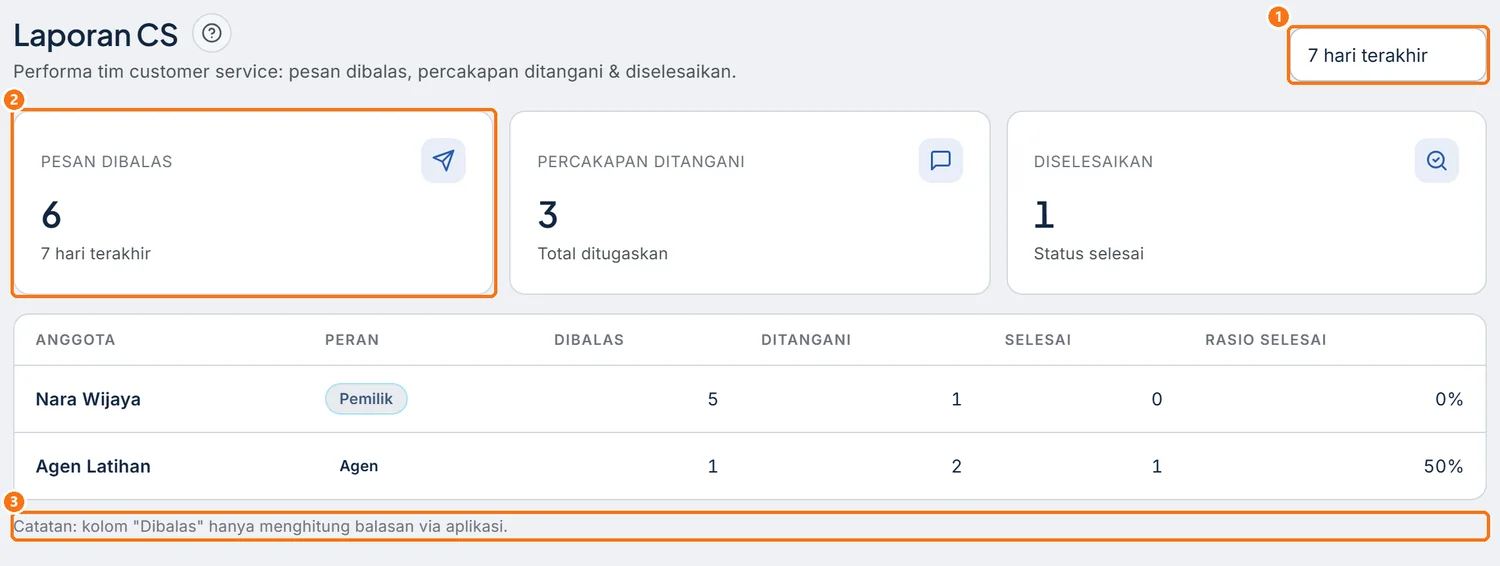Click Dibalas value 5 in Nara Wijaya row
Image resolution: width=1500 pixels, height=566 pixels.
(x=713, y=399)
